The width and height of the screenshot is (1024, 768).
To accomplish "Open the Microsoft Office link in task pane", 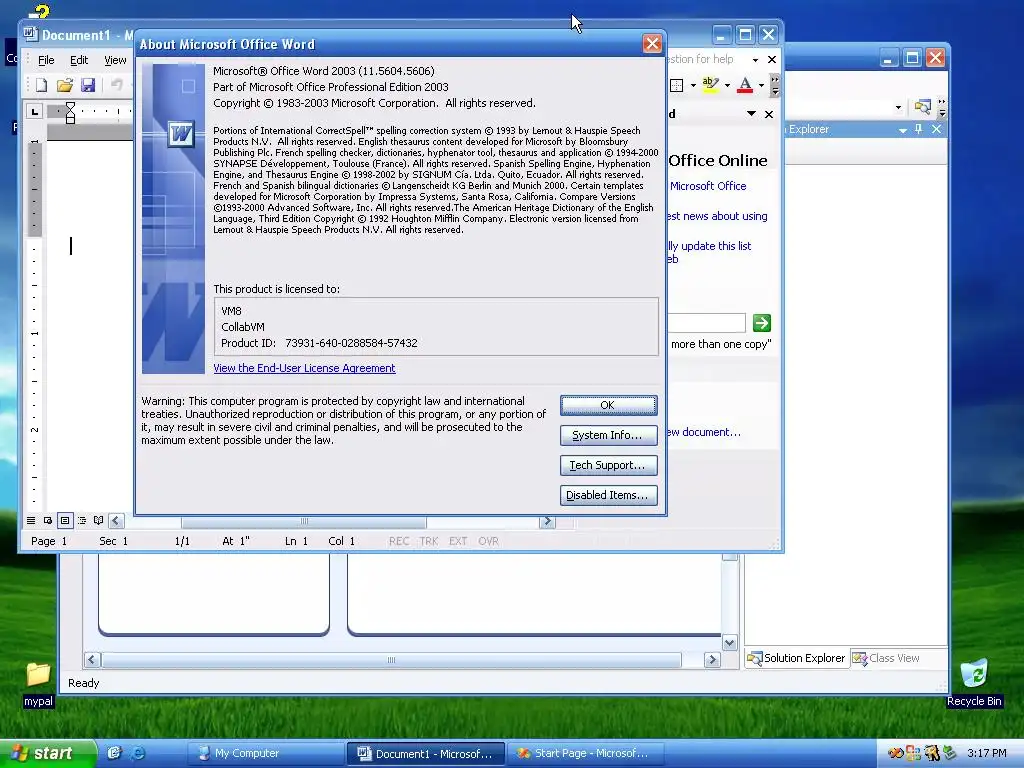I will [x=708, y=186].
